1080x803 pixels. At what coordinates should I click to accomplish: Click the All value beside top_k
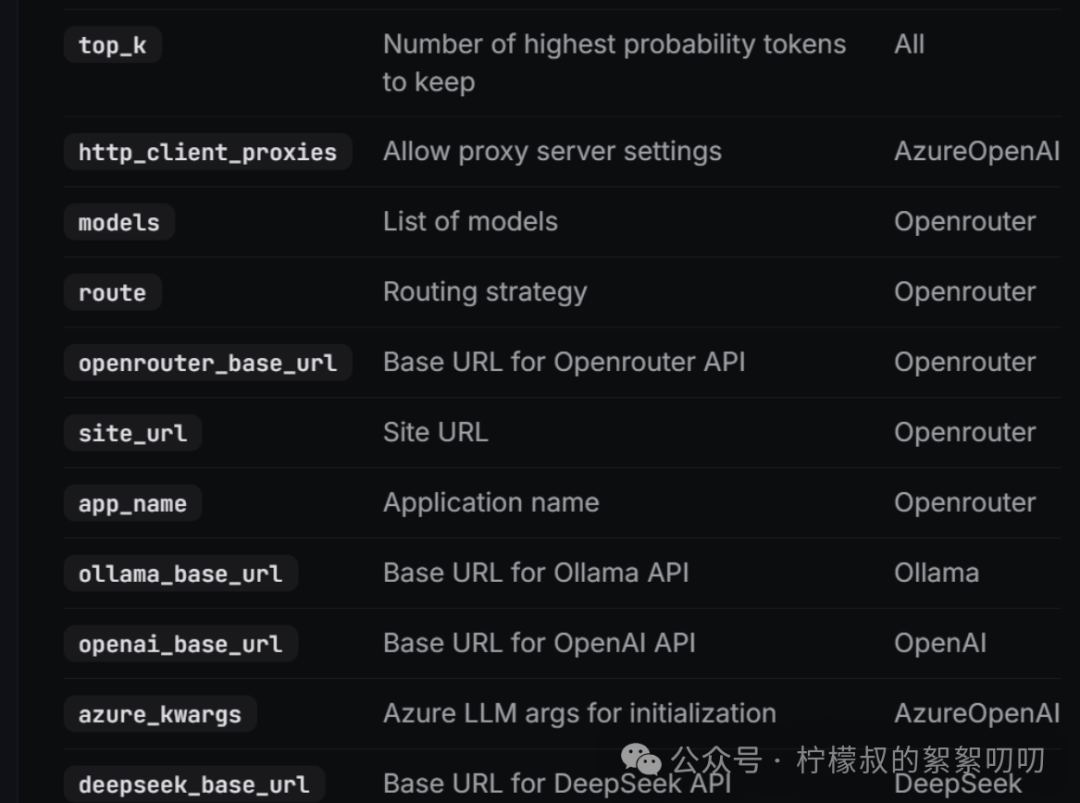[908, 44]
